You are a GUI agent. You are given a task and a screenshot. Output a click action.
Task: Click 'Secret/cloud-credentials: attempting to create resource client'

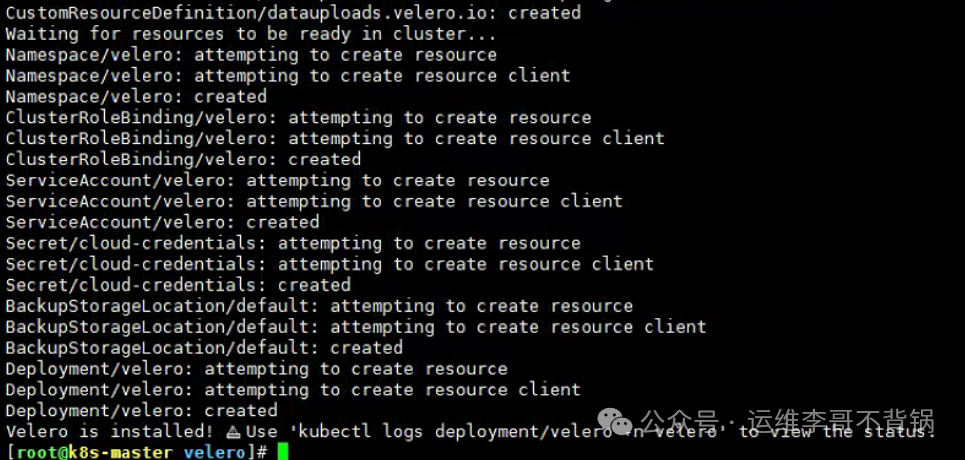pos(330,264)
